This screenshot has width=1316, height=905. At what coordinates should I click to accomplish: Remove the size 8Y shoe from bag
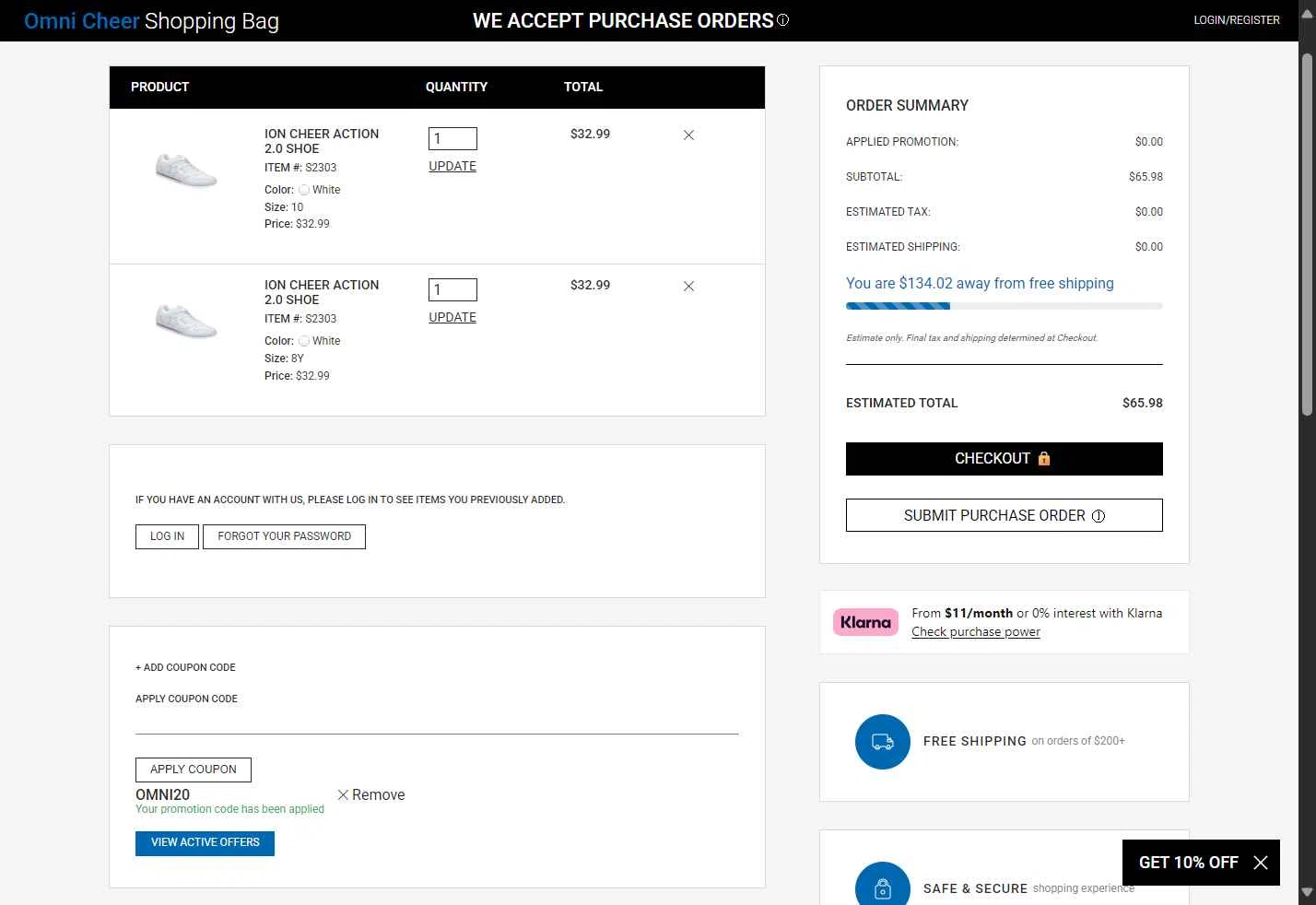688,287
